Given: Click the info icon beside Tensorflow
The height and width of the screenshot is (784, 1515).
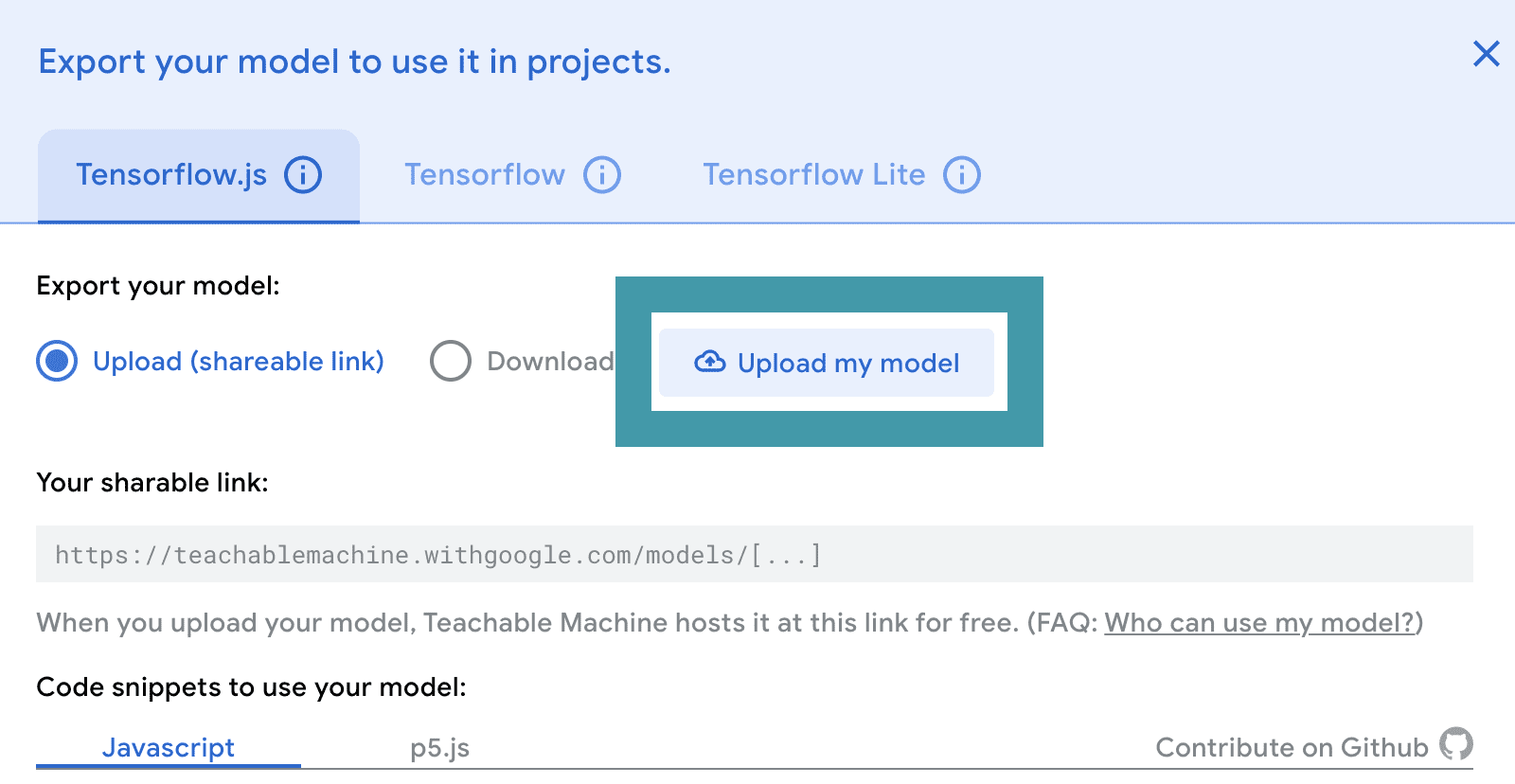Looking at the screenshot, I should point(602,175).
